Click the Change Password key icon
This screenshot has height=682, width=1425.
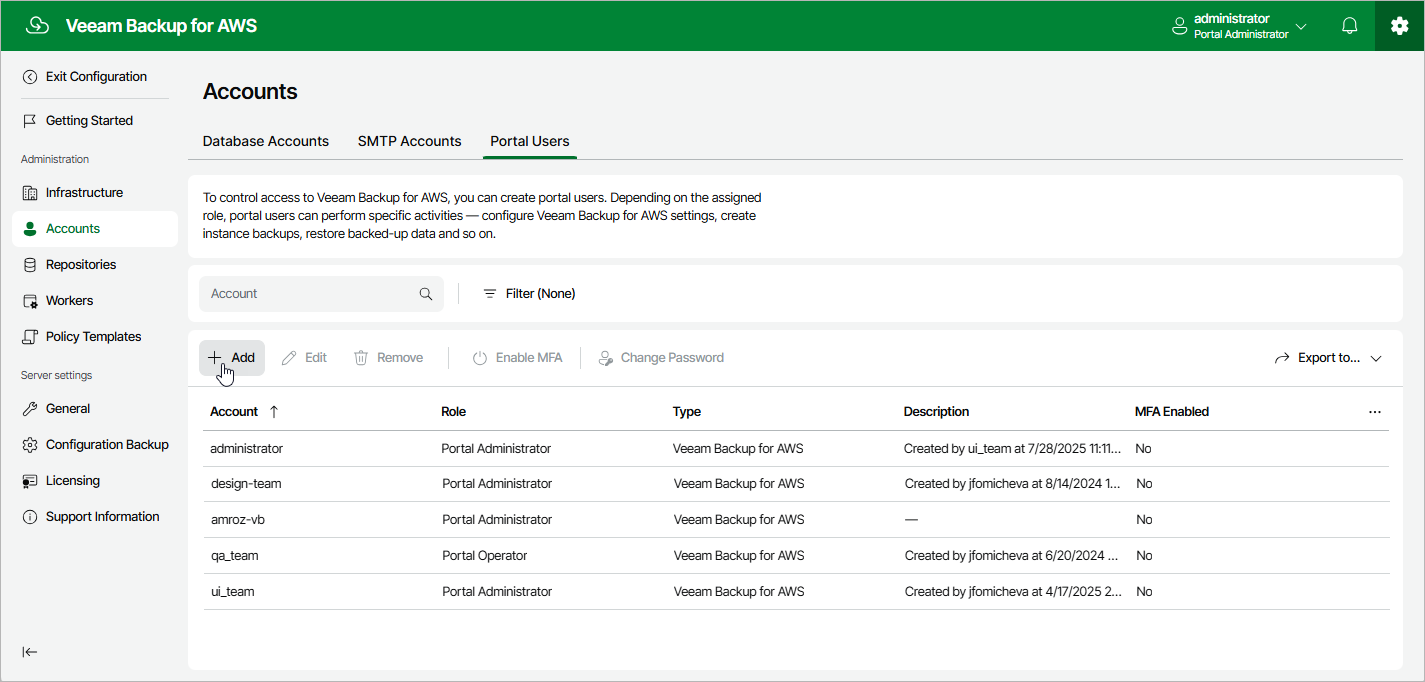[x=605, y=358]
